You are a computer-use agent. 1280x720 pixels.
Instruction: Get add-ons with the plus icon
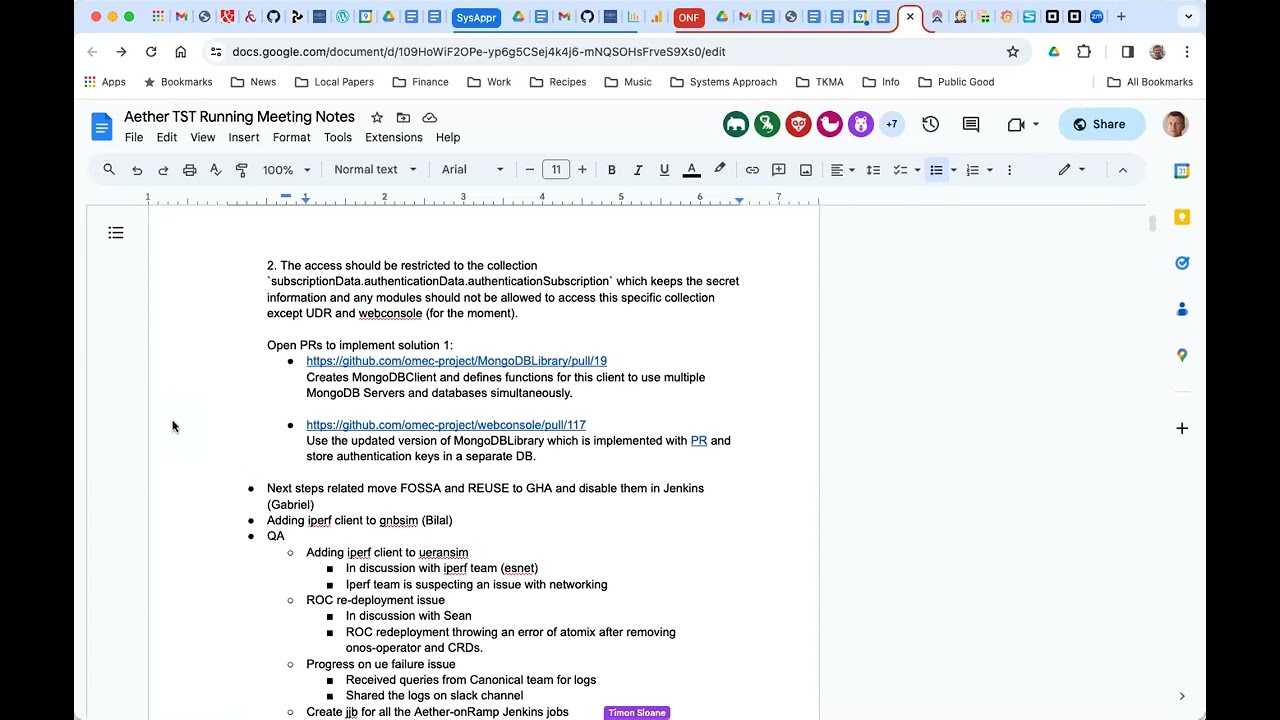(1182, 428)
